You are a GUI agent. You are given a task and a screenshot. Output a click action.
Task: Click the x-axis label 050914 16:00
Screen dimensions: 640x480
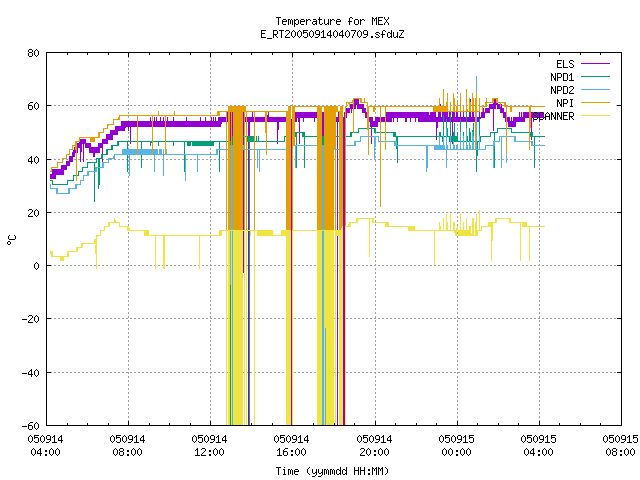click(x=291, y=446)
